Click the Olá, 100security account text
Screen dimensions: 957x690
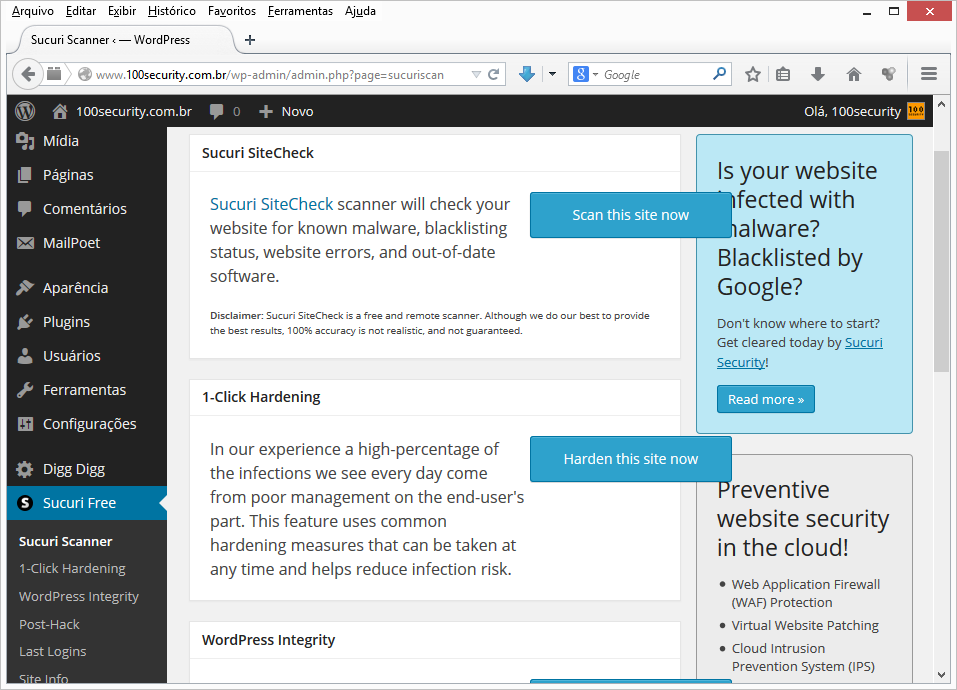pyautogui.click(x=852, y=112)
